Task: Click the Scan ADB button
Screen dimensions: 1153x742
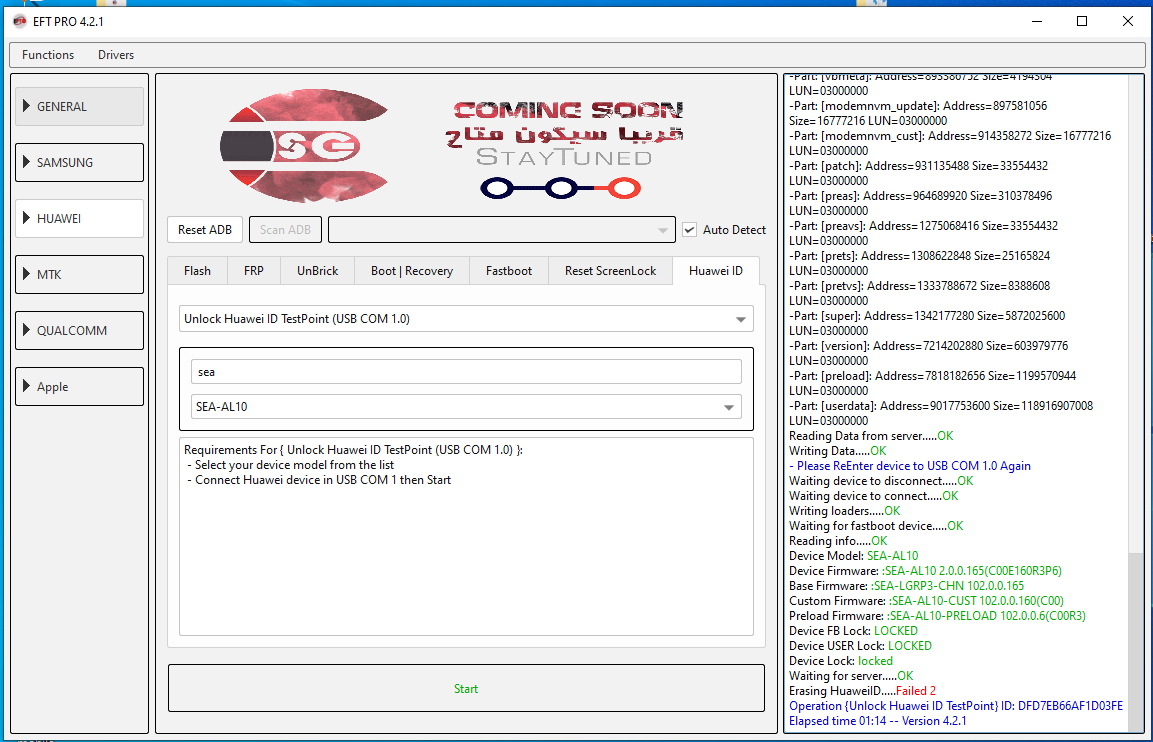Action: click(x=285, y=229)
